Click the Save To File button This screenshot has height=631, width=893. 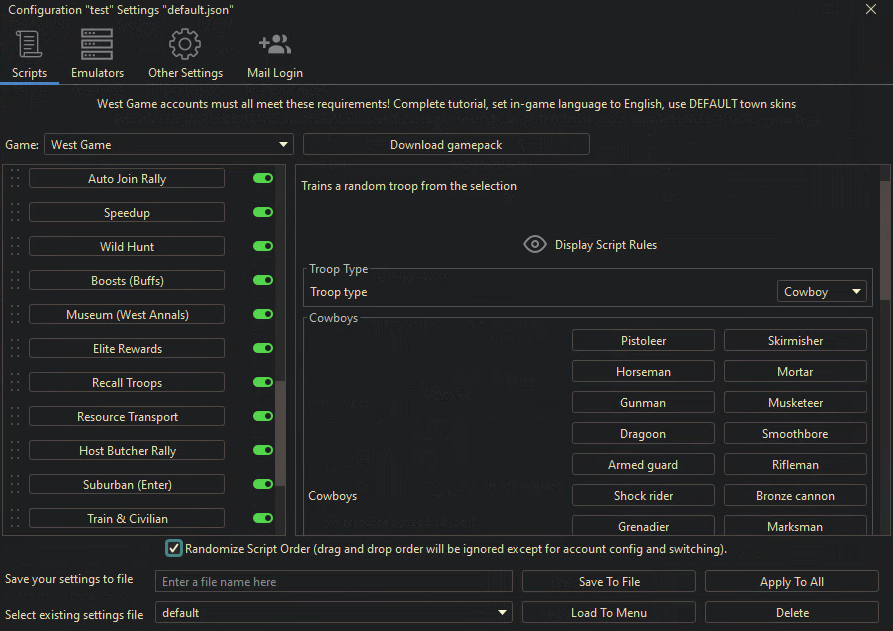[x=609, y=581]
